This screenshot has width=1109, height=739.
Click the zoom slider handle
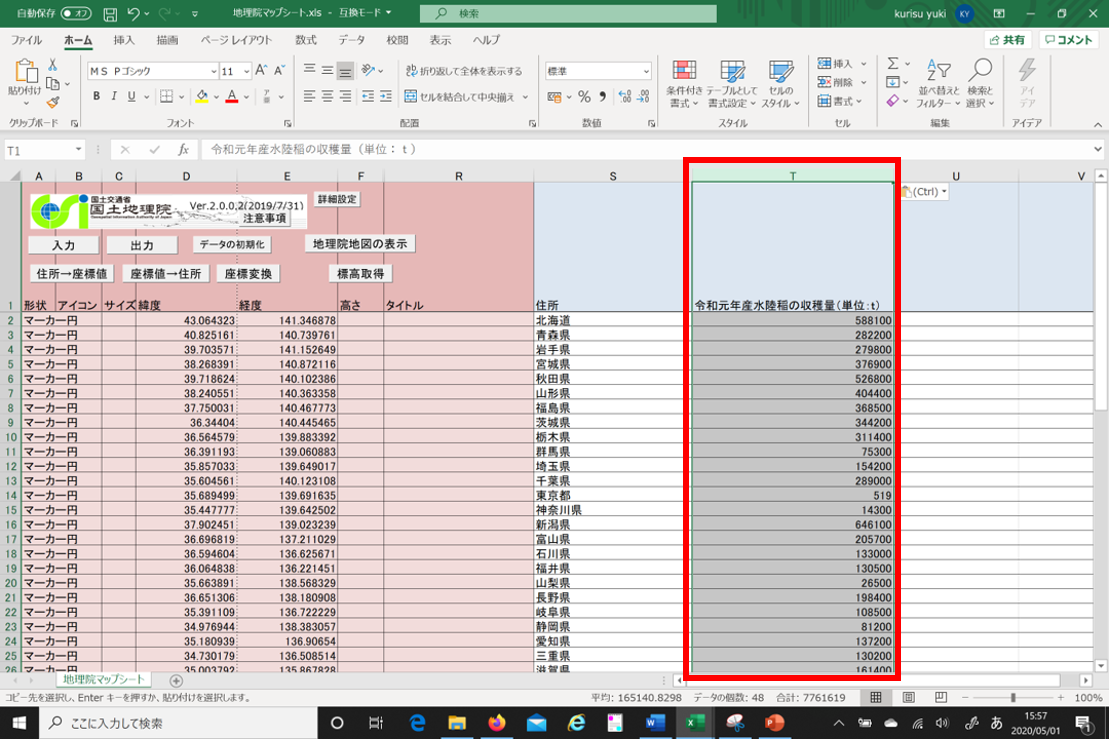tap(1013, 697)
